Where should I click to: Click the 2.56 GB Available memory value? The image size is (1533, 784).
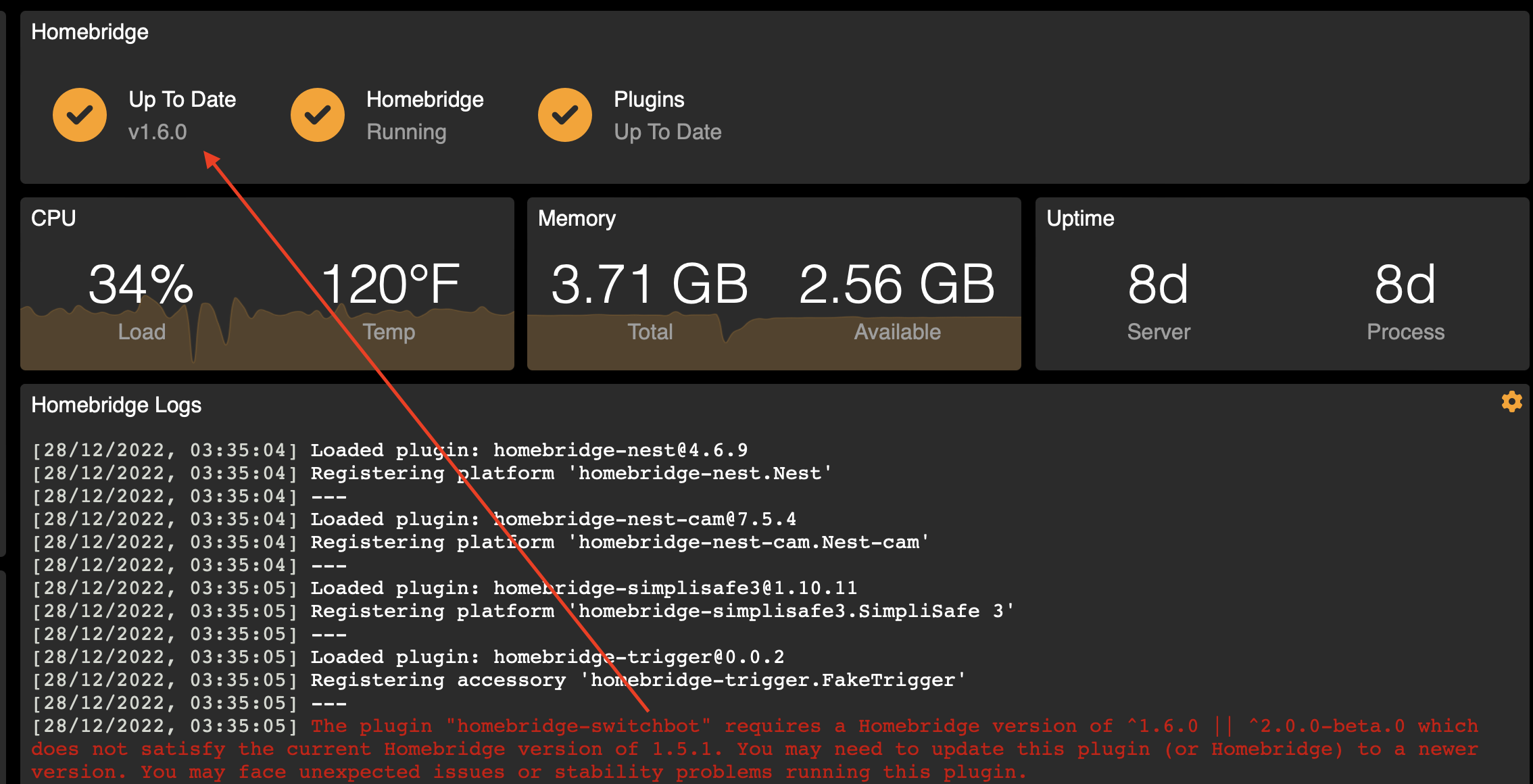pyautogui.click(x=897, y=285)
